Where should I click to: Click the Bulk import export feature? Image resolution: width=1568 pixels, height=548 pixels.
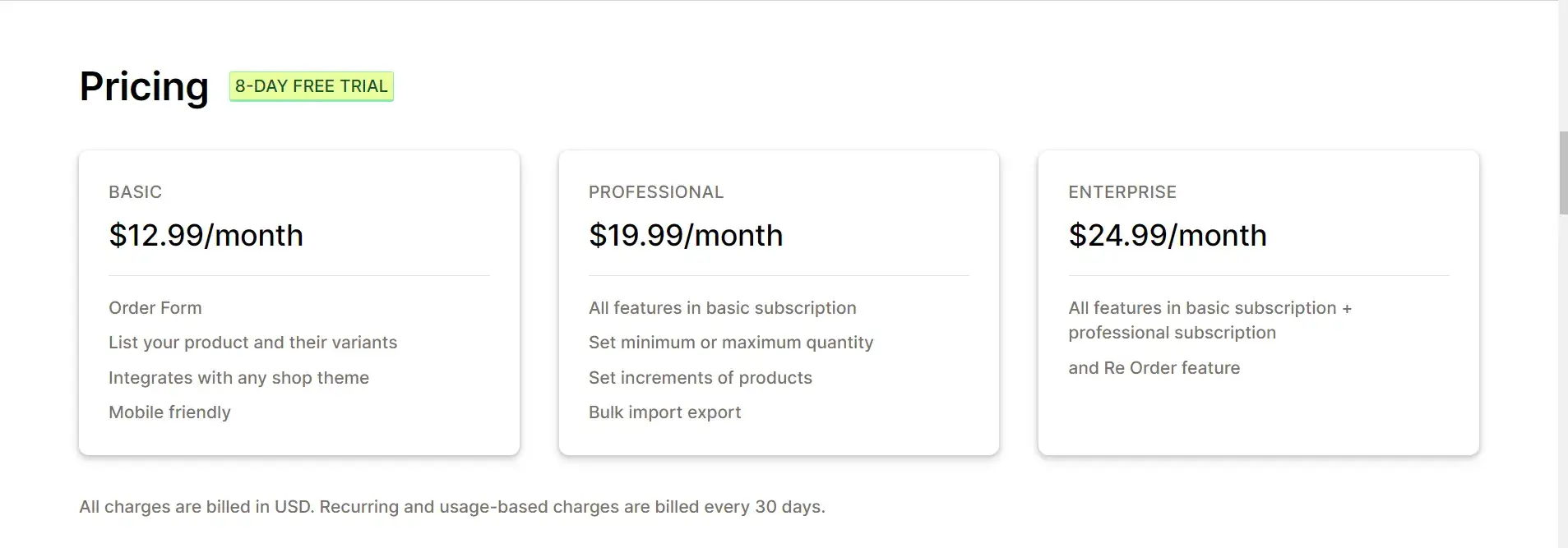coord(664,412)
